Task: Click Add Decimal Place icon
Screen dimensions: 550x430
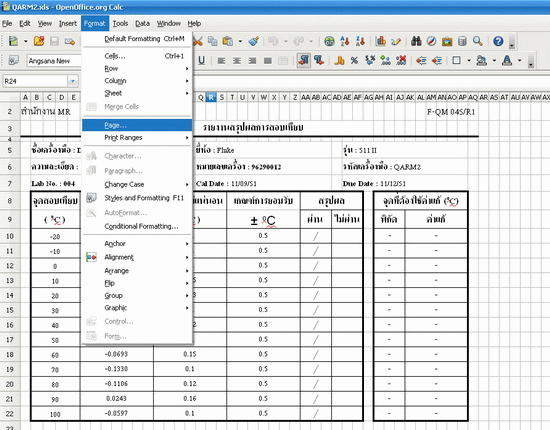Action: [x=385, y=61]
